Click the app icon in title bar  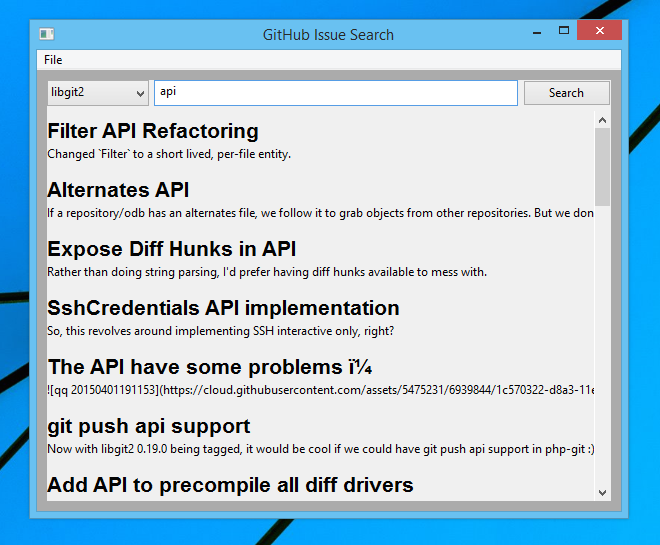click(47, 34)
